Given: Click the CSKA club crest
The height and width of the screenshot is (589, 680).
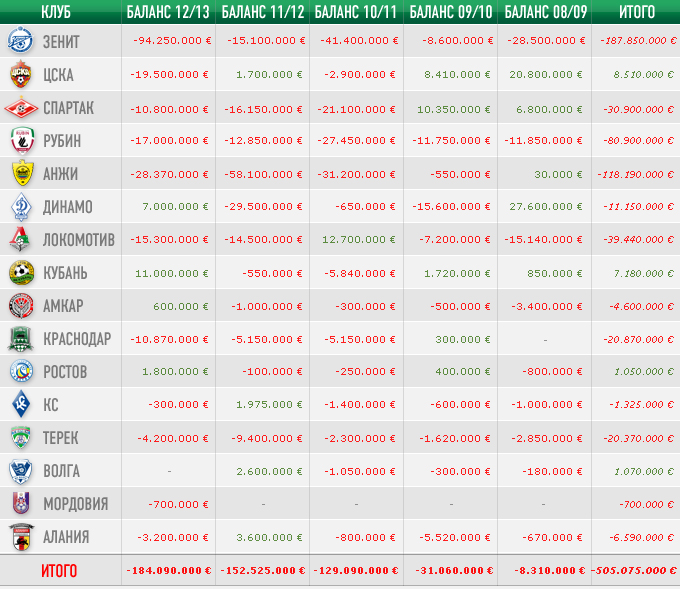Looking at the screenshot, I should click(x=21, y=74).
